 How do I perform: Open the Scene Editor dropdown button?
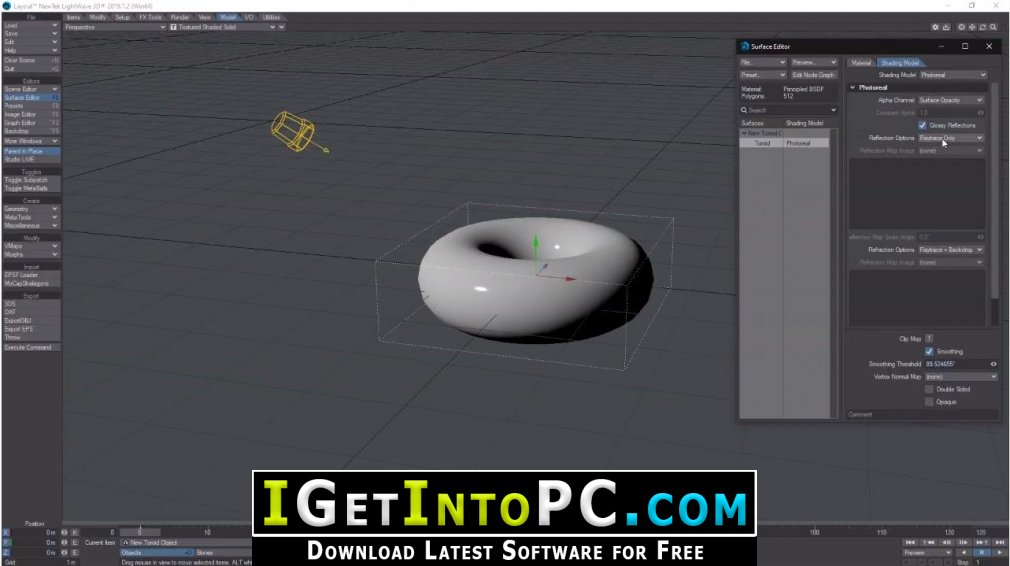[31, 89]
